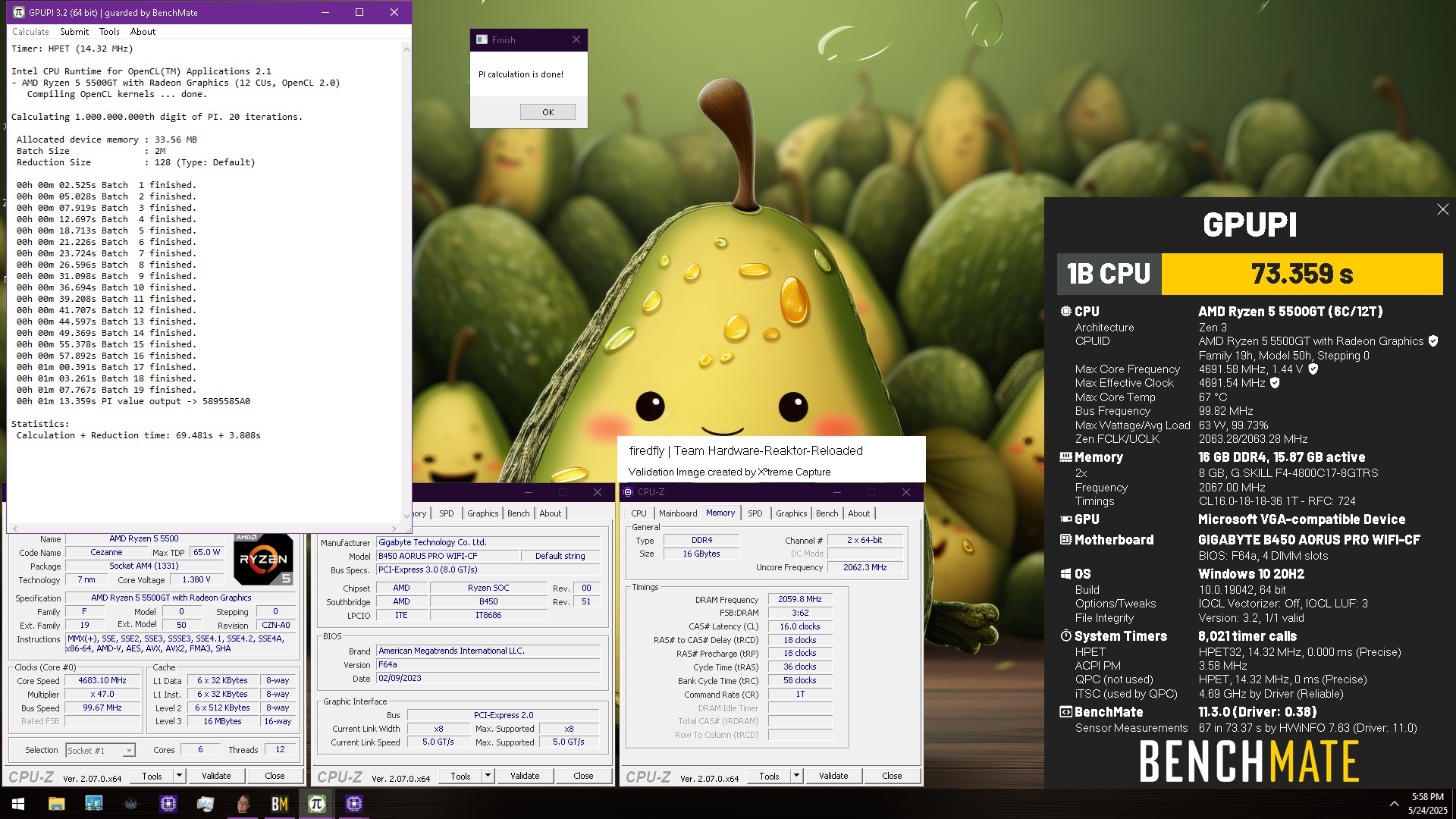
Task: Confirm the Finish dialog with OK
Action: [x=548, y=112]
